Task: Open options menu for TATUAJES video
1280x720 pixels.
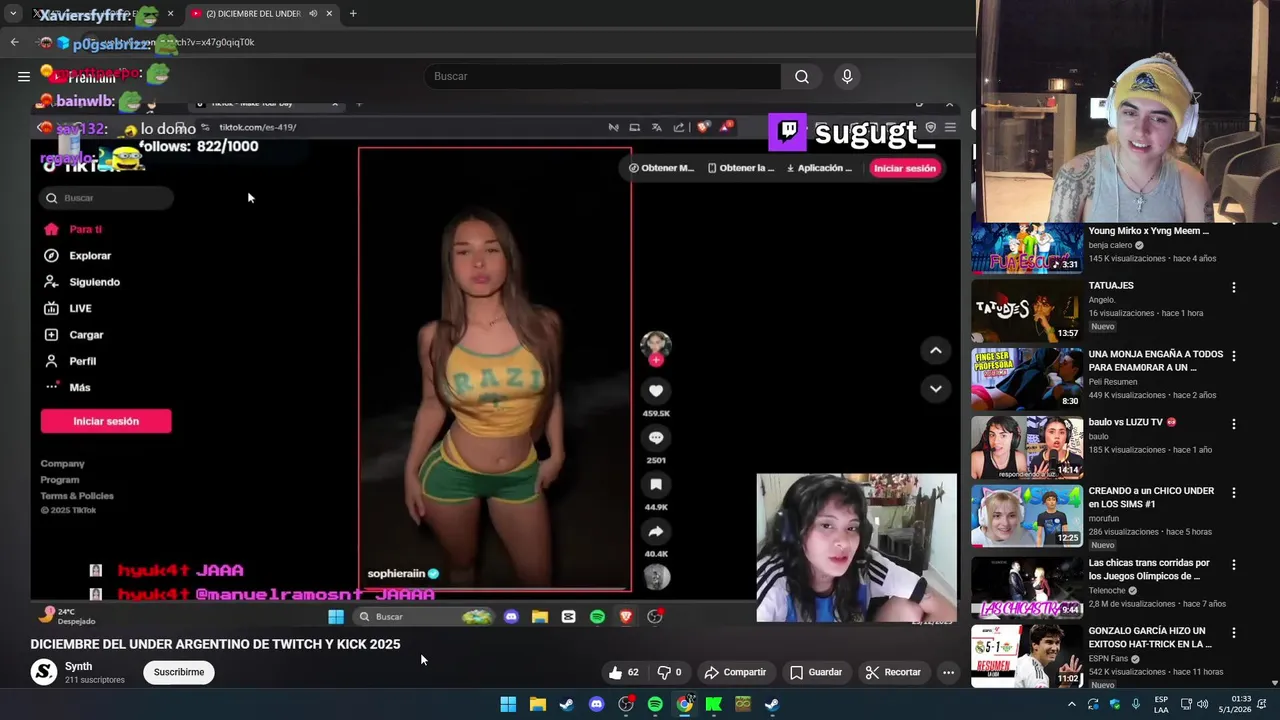Action: tap(1233, 287)
